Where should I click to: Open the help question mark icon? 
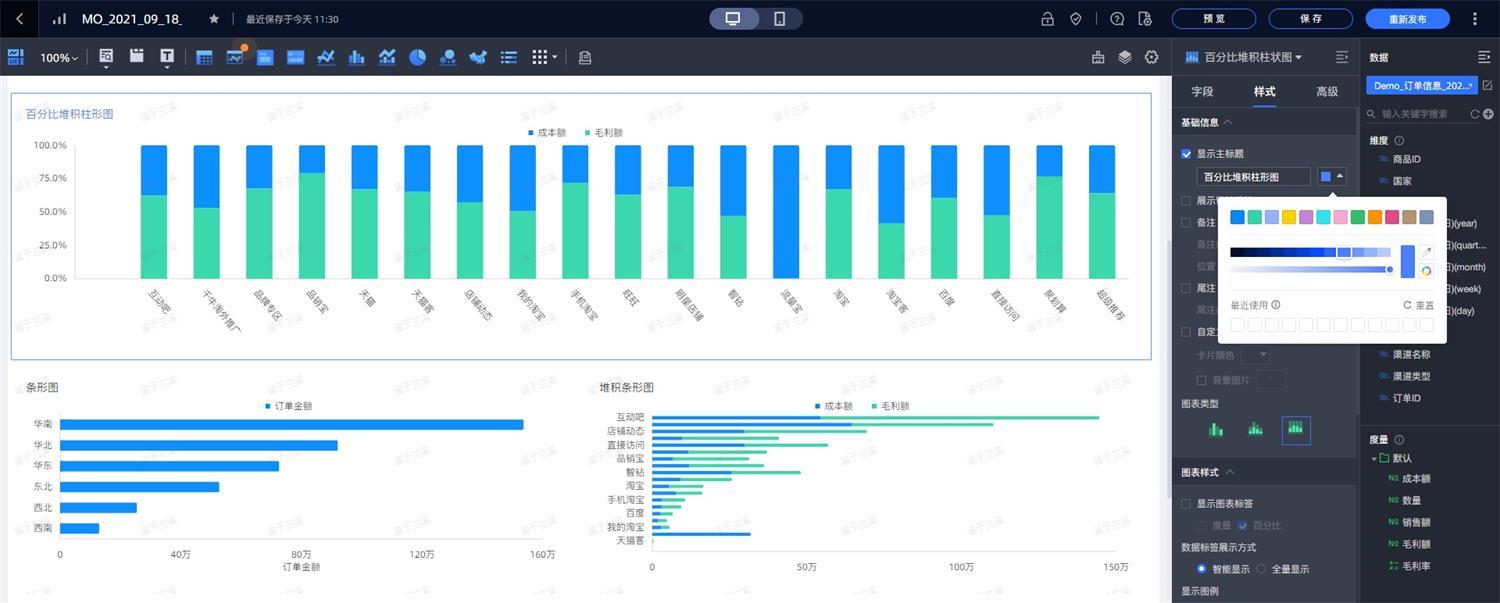[1117, 19]
